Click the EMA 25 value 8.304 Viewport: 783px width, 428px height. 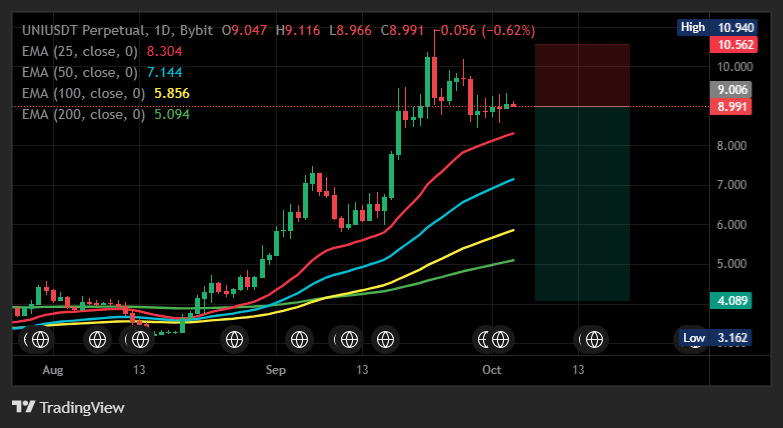164,51
